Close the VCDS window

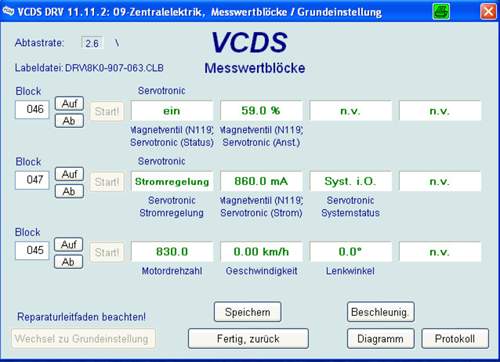[488, 12]
